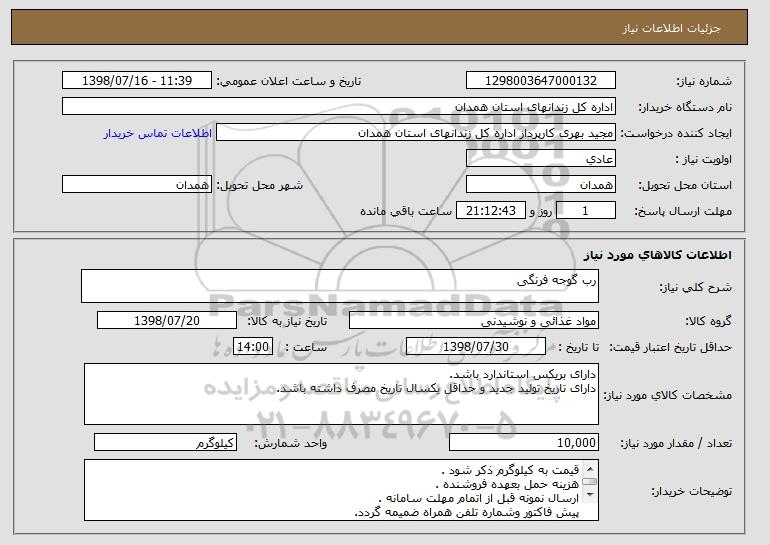Click the line هزینه حمل بعهده فروشنده
The image size is (770, 545).
[508, 484]
